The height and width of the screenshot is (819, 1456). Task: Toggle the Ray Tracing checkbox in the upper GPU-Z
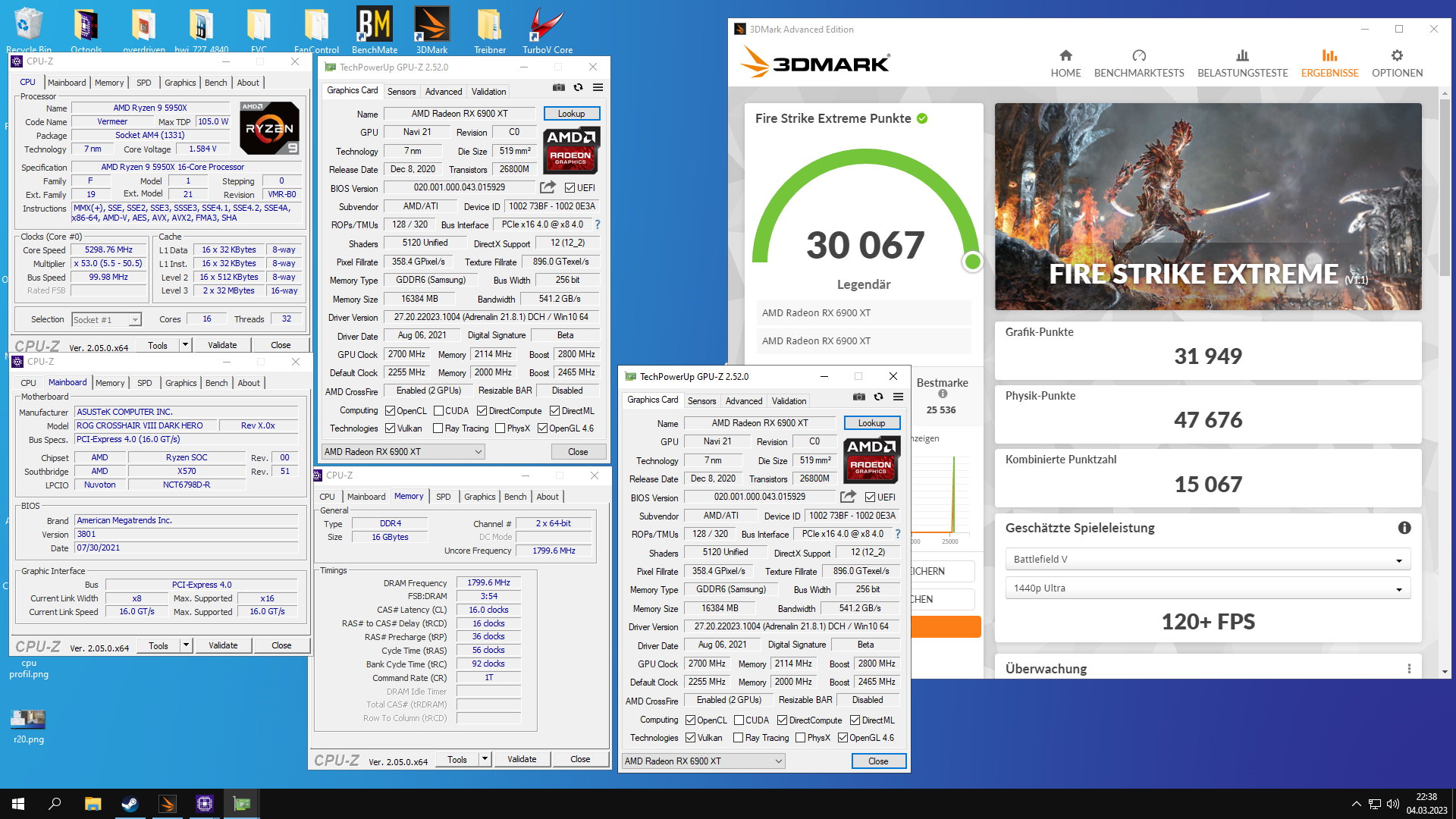[438, 428]
